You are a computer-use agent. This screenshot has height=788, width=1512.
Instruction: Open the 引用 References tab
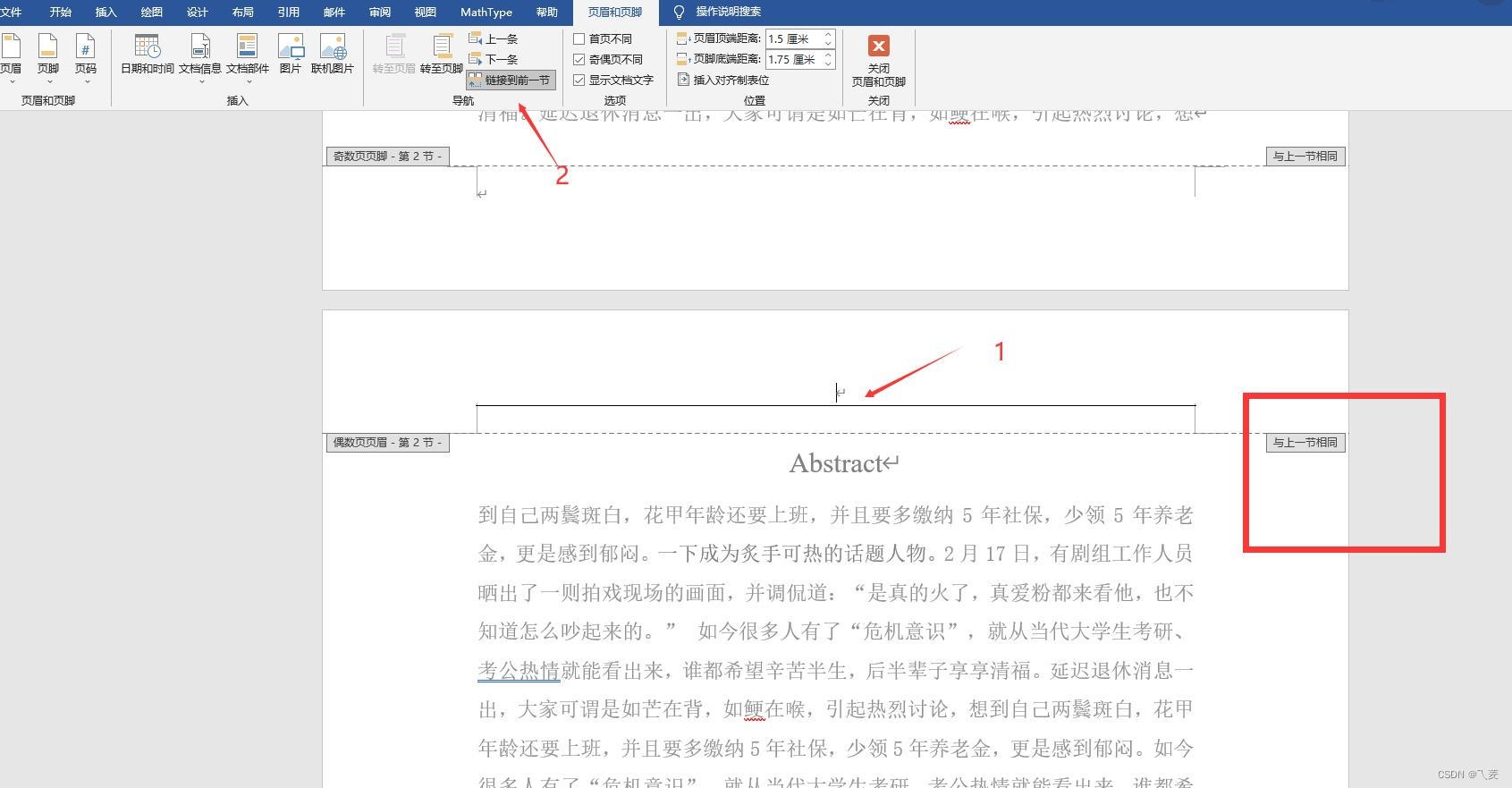point(289,13)
